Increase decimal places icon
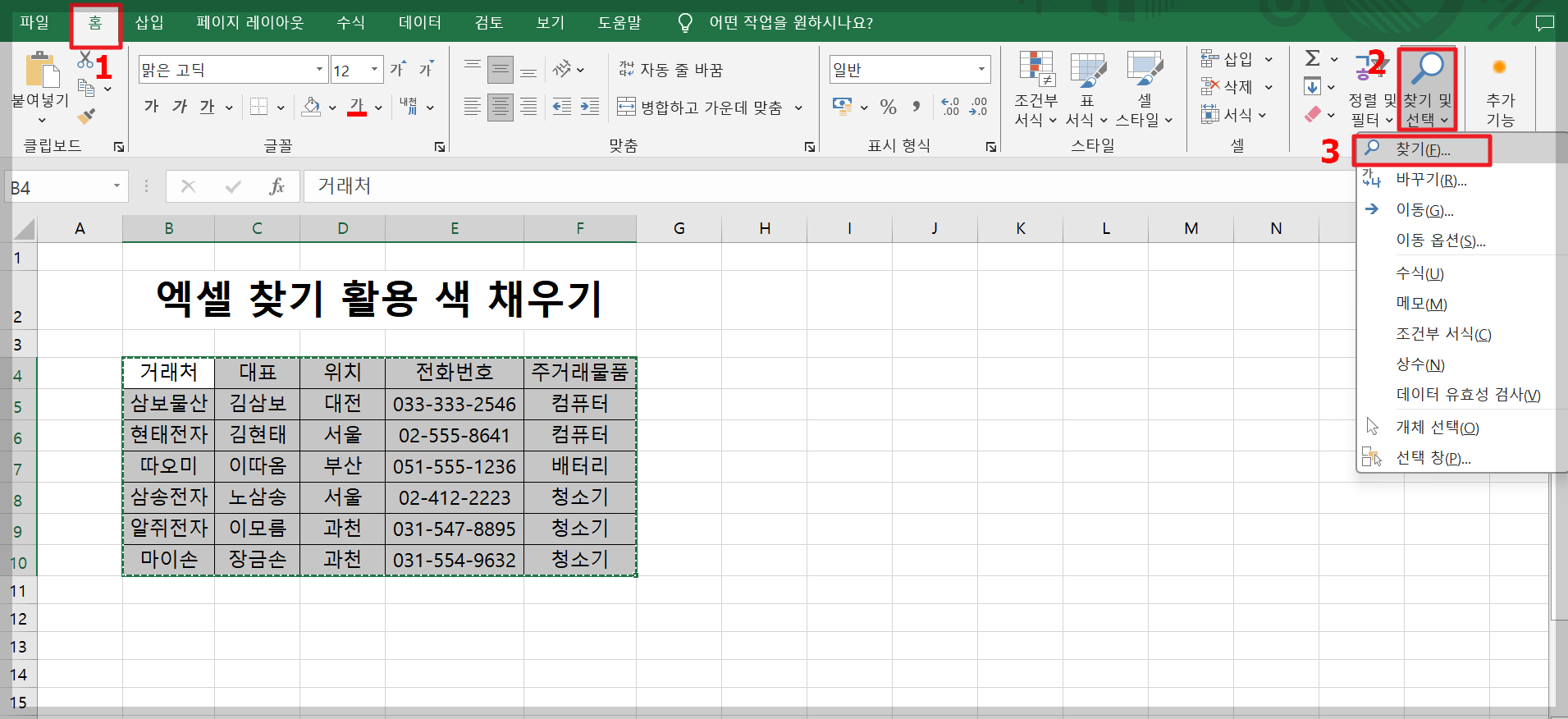The width and height of the screenshot is (1568, 719). point(950,107)
